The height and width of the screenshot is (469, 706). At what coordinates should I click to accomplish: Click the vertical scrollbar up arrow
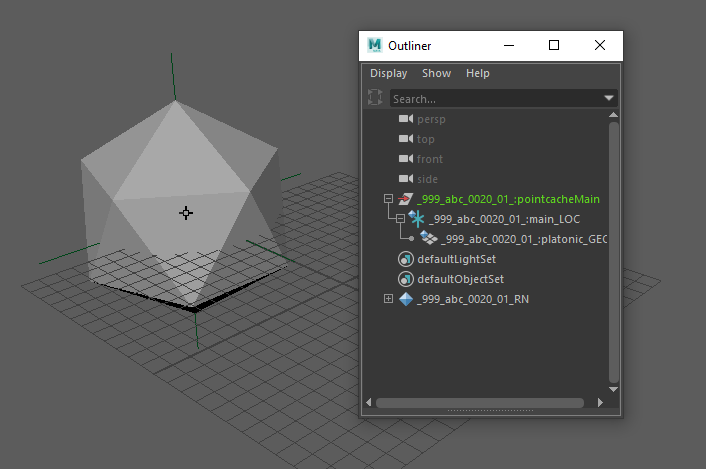(613, 115)
